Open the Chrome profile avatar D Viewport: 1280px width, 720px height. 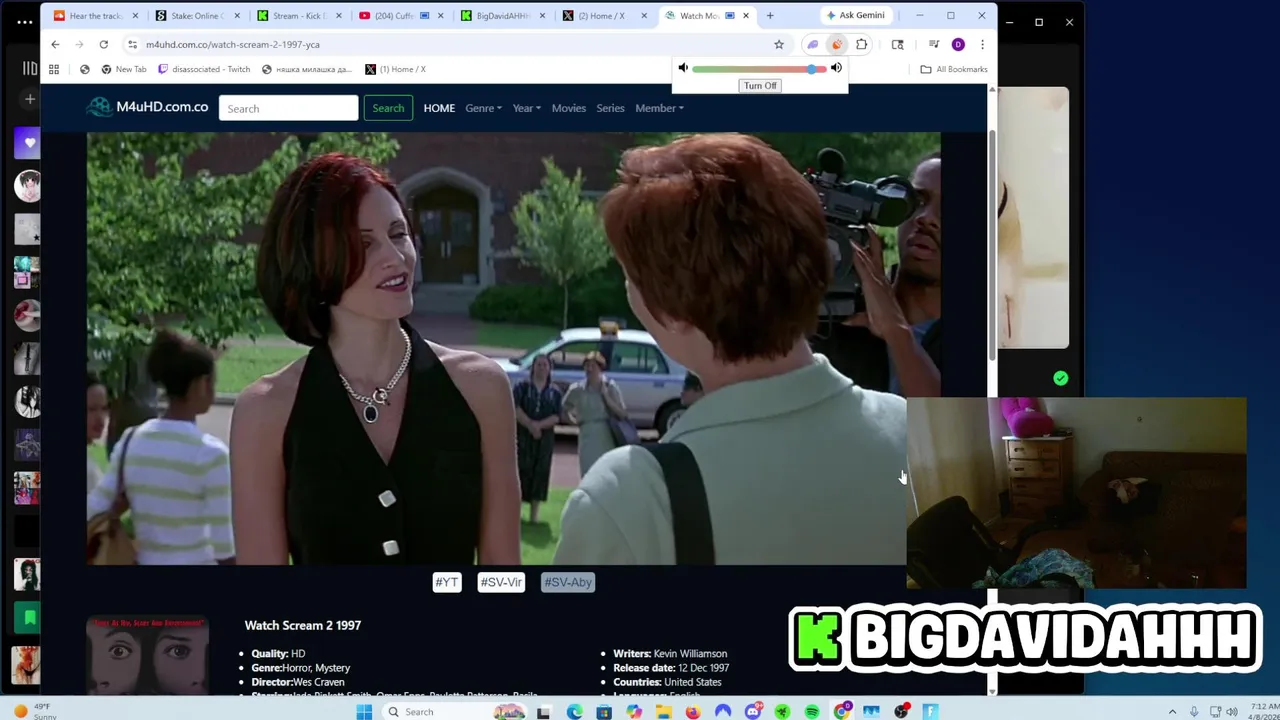[958, 44]
